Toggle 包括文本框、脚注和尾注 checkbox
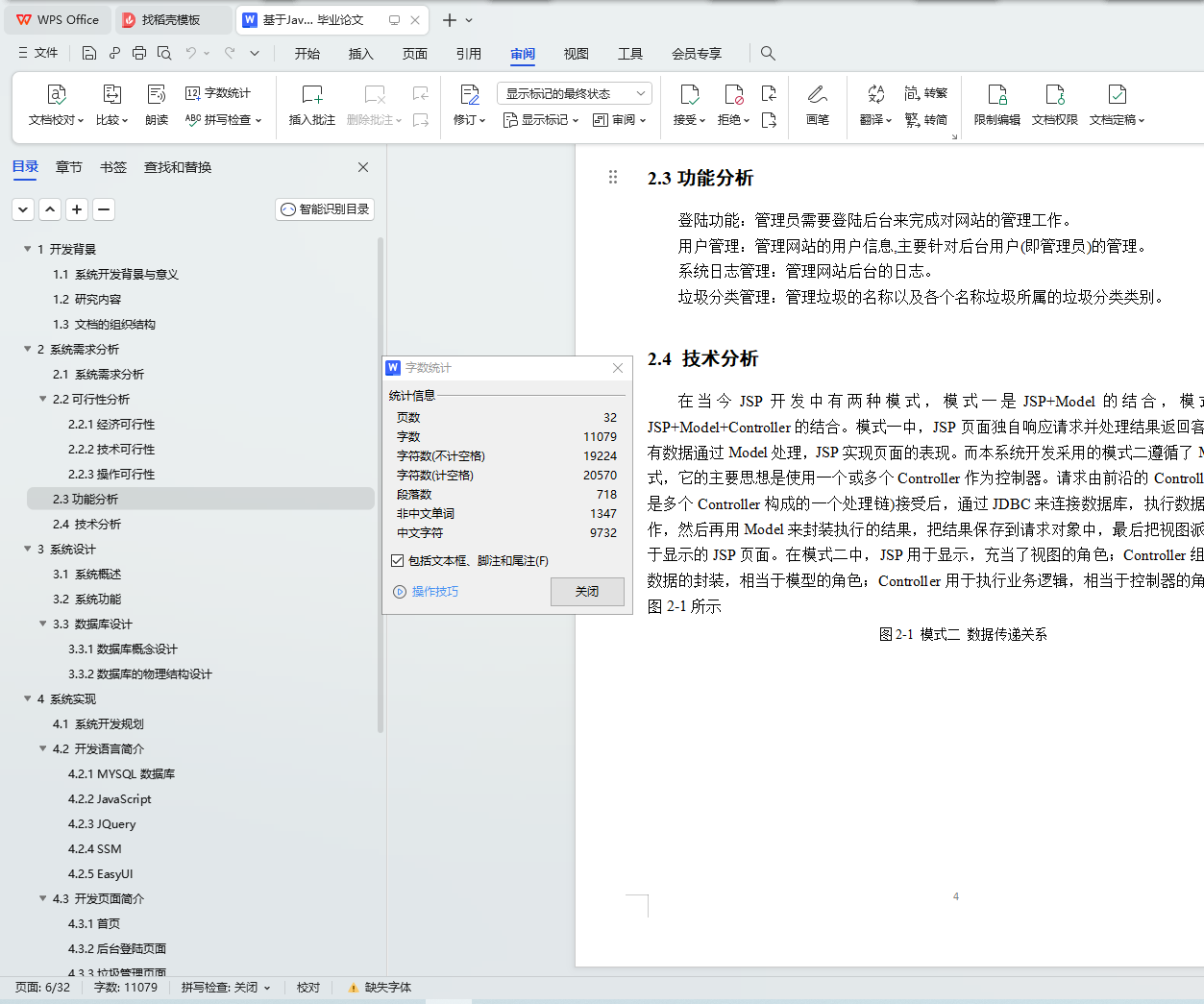The width and height of the screenshot is (1204, 1004). (398, 560)
